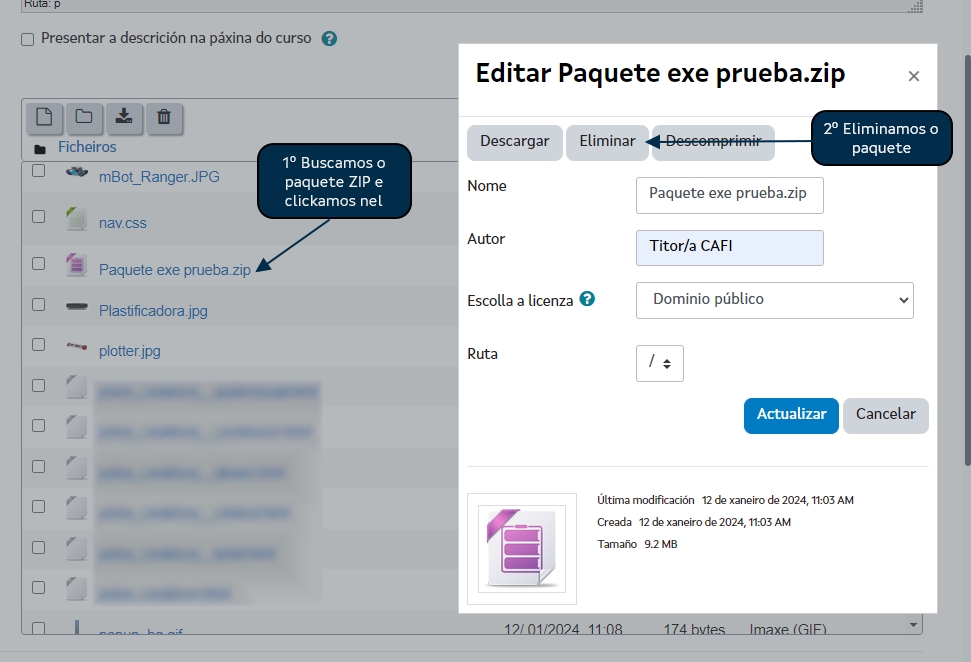Click the download all files icon
971x662 pixels.
pyautogui.click(x=124, y=117)
